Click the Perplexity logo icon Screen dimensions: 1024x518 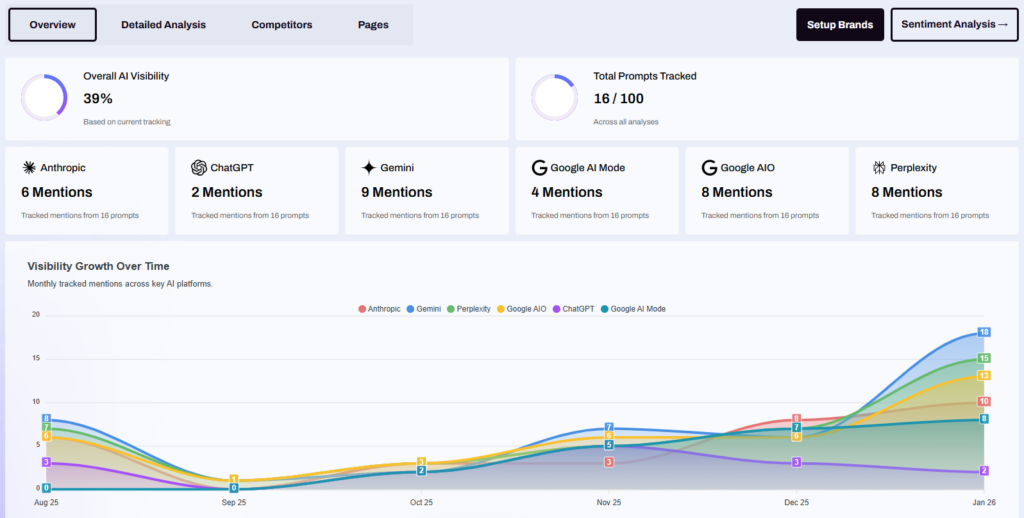[x=879, y=168]
